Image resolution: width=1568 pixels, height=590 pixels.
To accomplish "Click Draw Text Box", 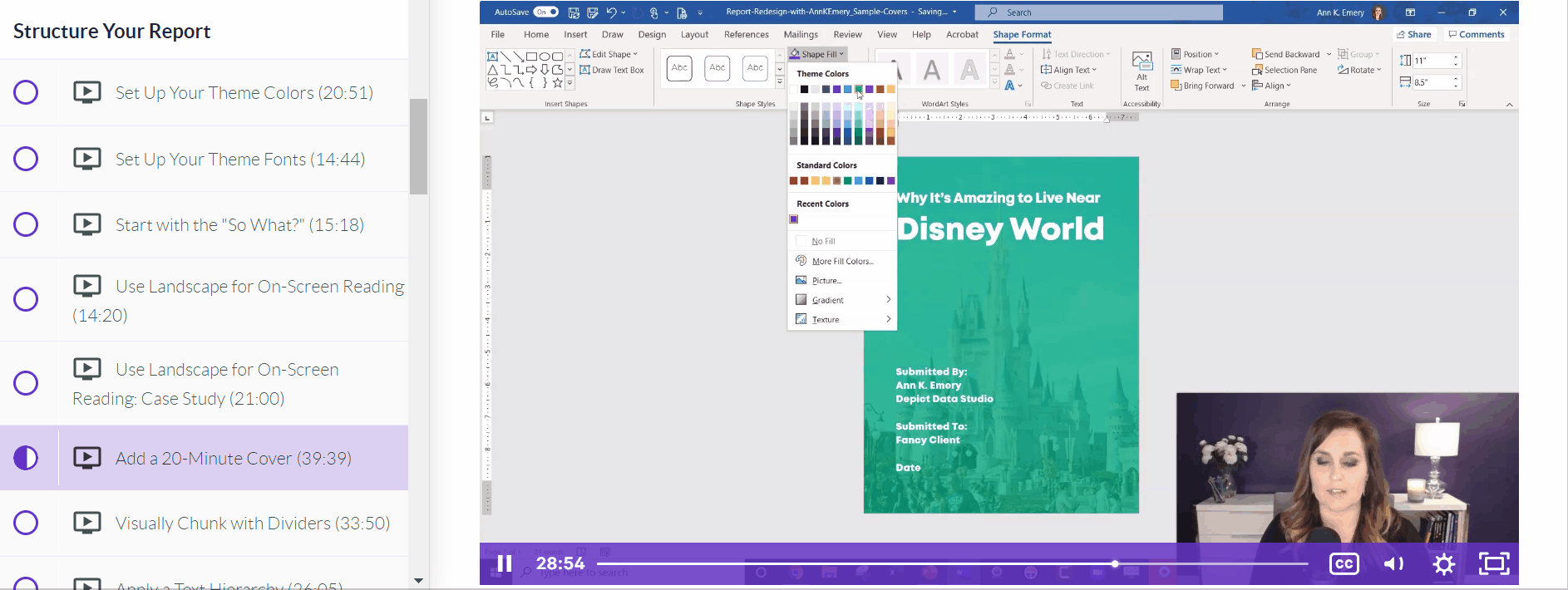I will tap(612, 70).
